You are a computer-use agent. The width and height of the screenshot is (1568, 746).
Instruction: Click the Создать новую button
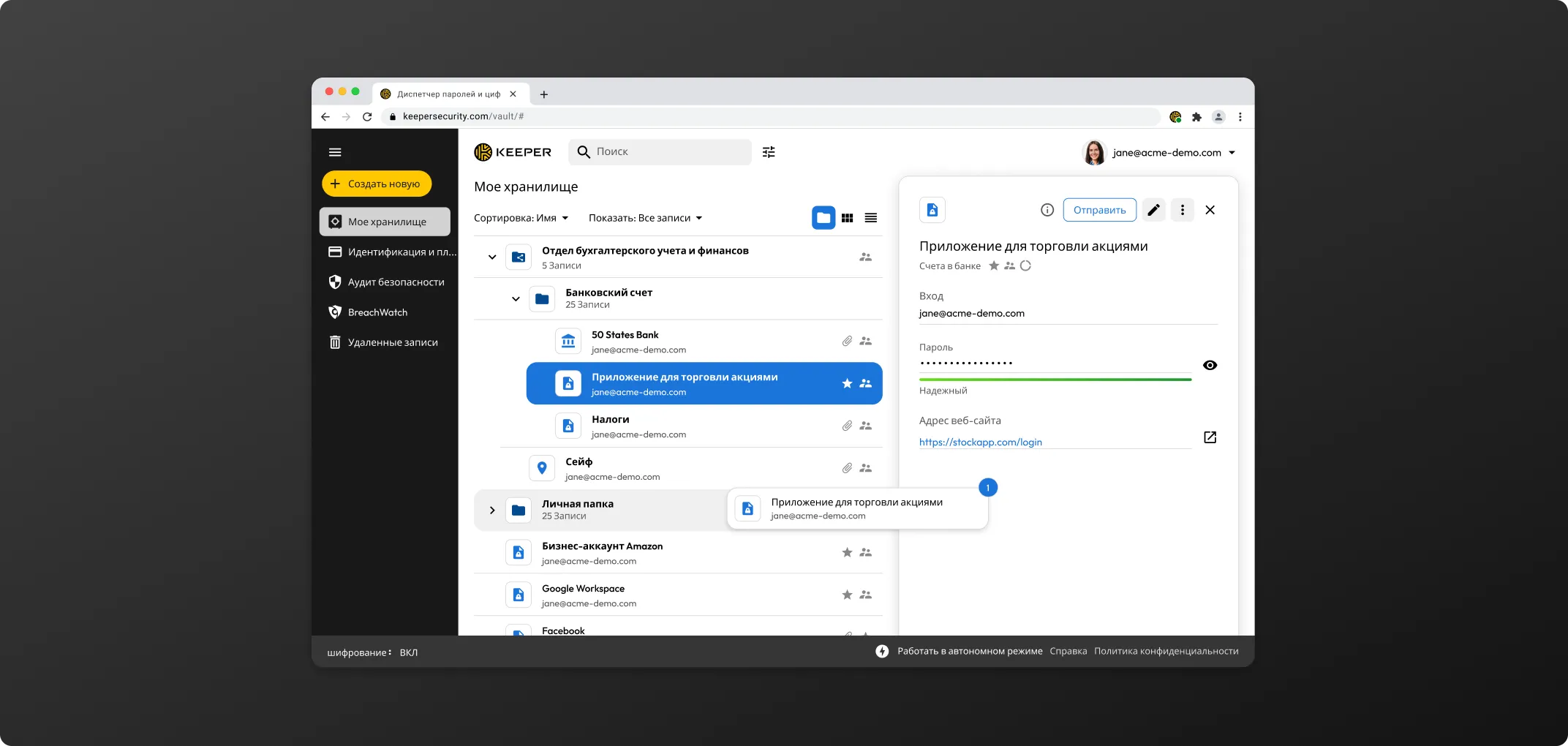[x=377, y=184]
